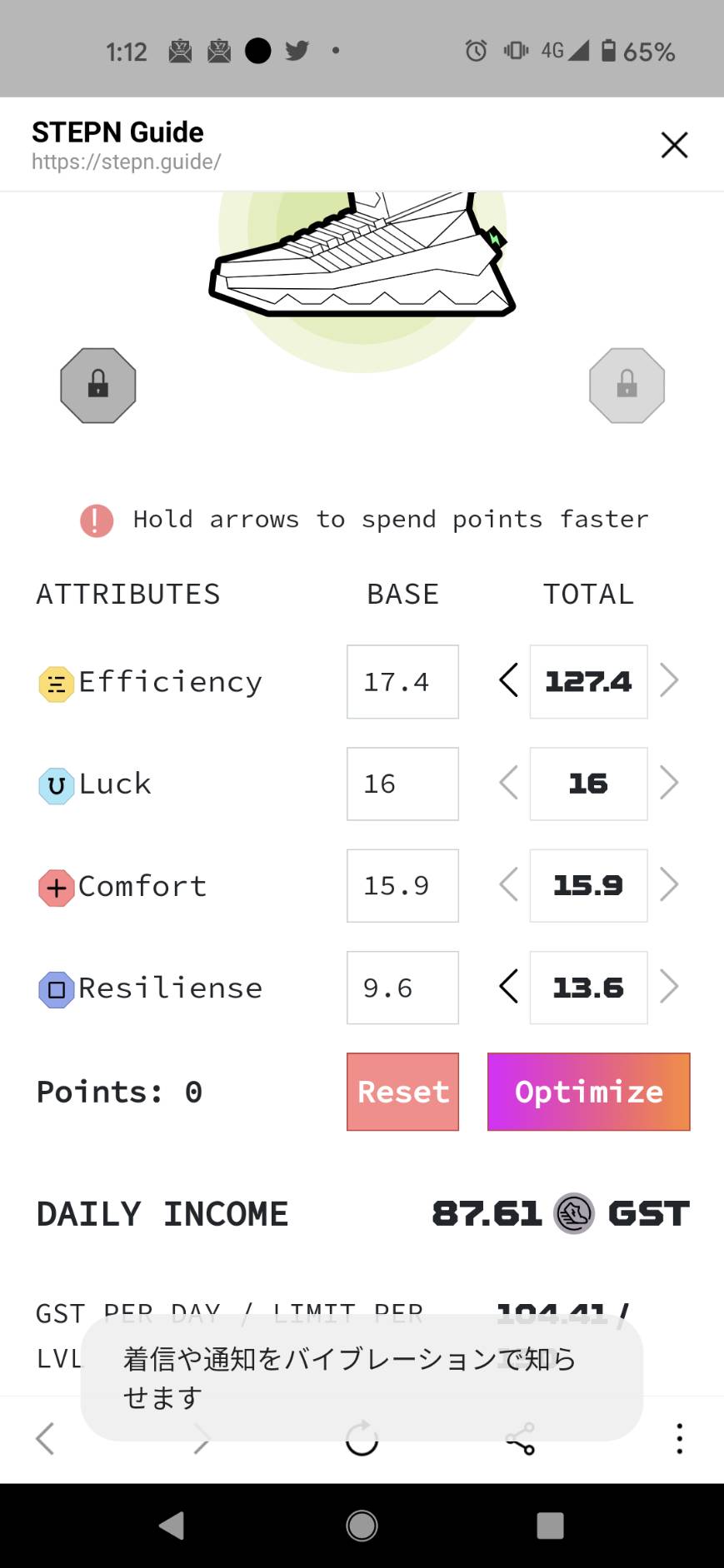The width and height of the screenshot is (724, 1568).
Task: Click the right locked gem socket
Action: (x=627, y=386)
